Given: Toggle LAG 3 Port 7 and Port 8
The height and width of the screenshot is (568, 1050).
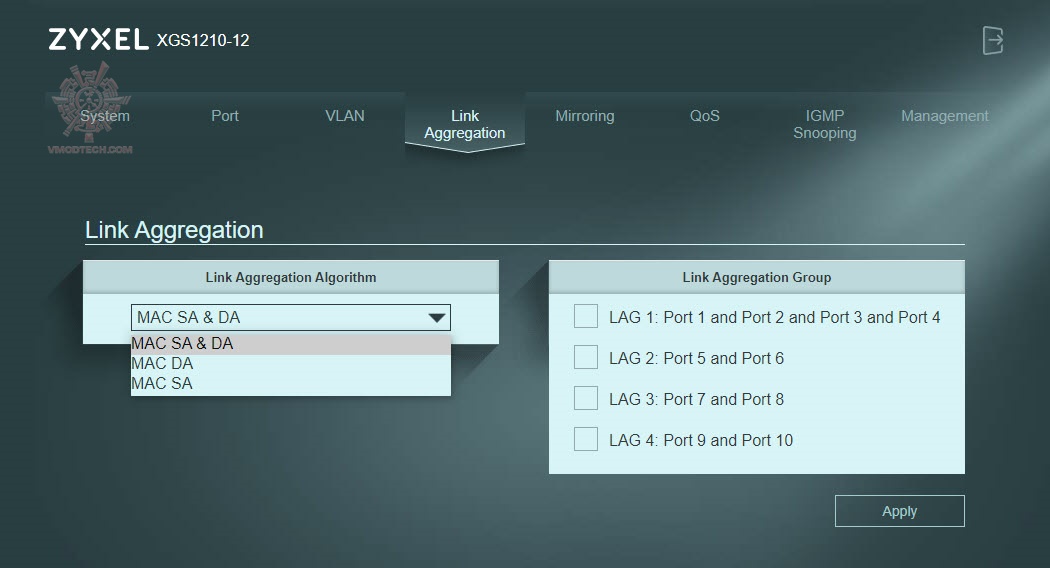Looking at the screenshot, I should point(586,399).
